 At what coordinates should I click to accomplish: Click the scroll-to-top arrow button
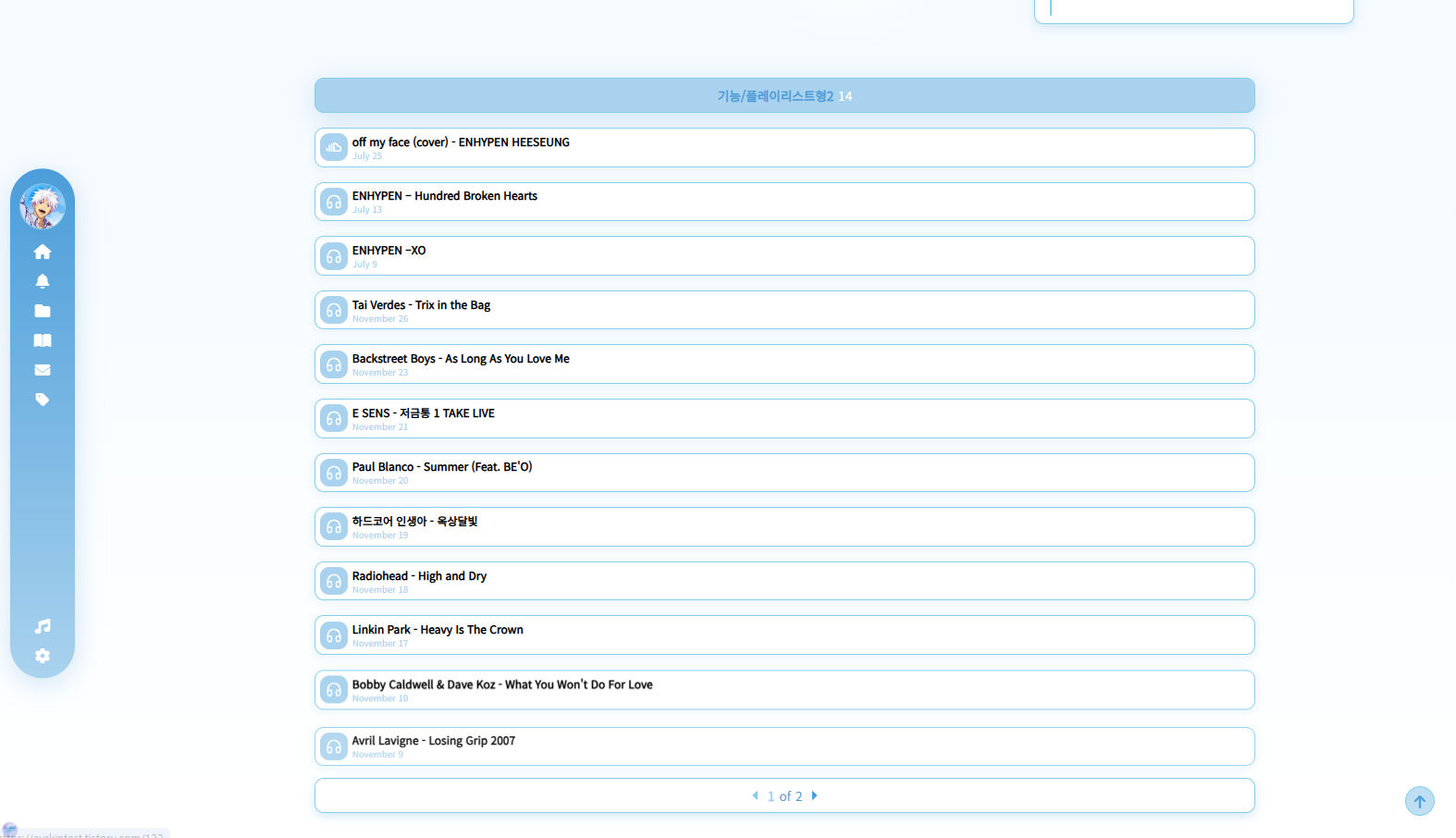pos(1420,801)
